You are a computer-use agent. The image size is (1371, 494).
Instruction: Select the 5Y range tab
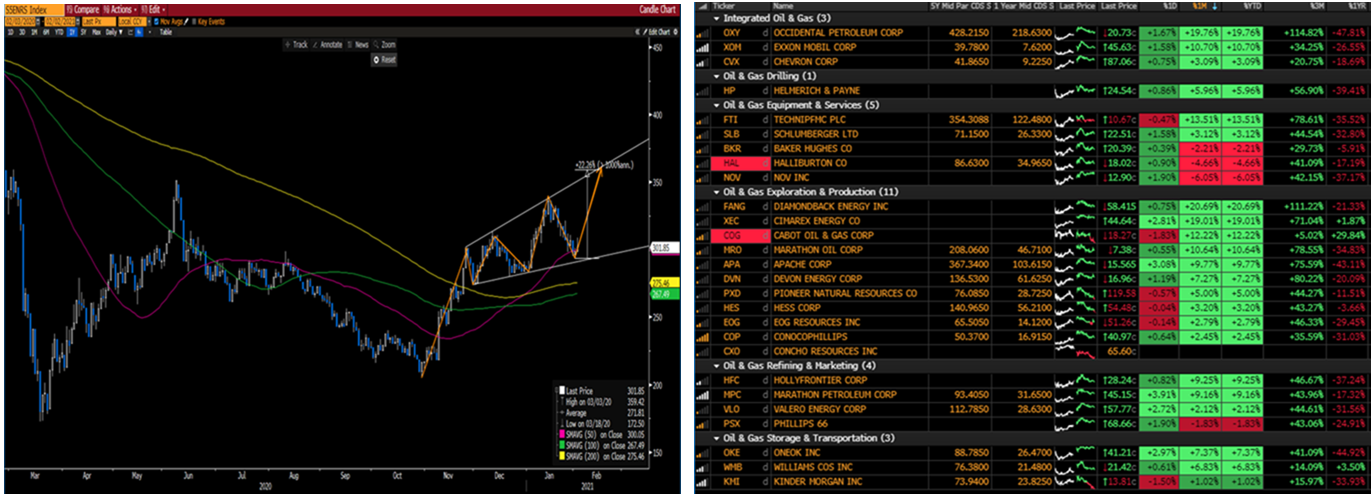click(84, 32)
